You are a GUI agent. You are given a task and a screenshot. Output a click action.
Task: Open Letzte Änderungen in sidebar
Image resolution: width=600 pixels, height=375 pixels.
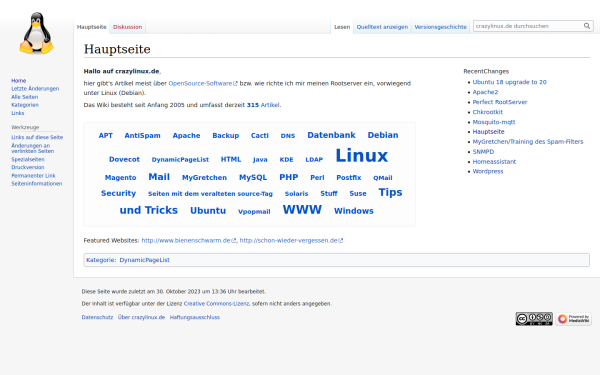pos(35,89)
